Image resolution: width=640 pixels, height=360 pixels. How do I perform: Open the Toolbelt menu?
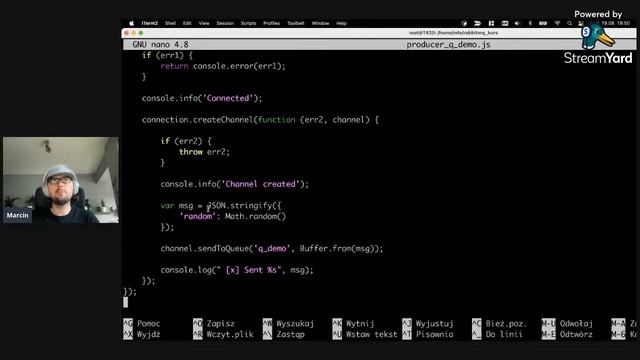pyautogui.click(x=296, y=23)
